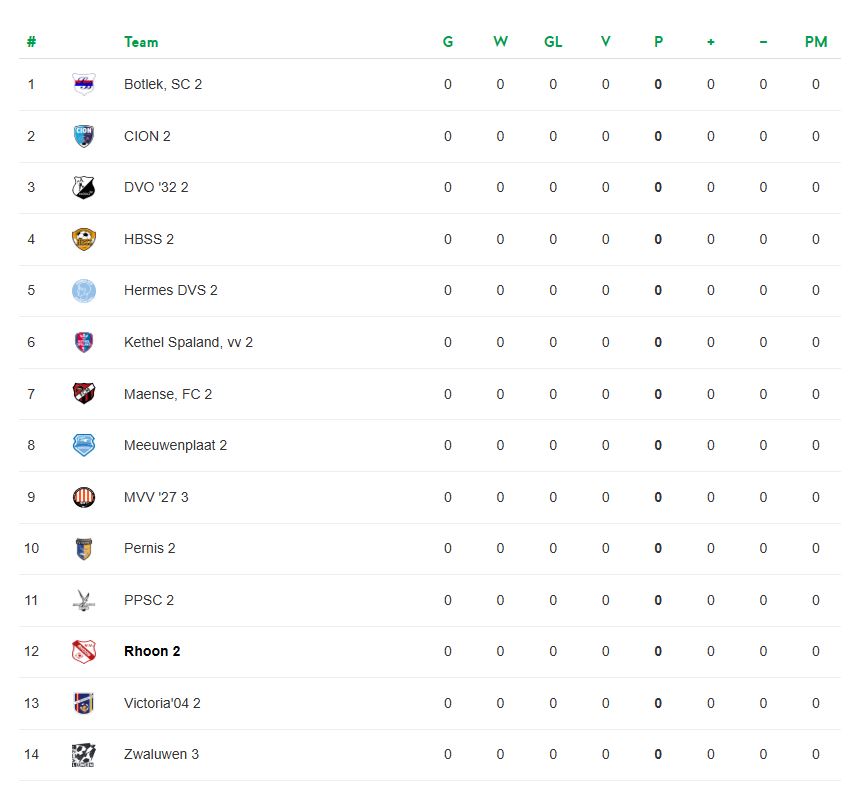The height and width of the screenshot is (793, 862).
Task: Click the Maense FC 2 logo
Action: pyautogui.click(x=84, y=394)
